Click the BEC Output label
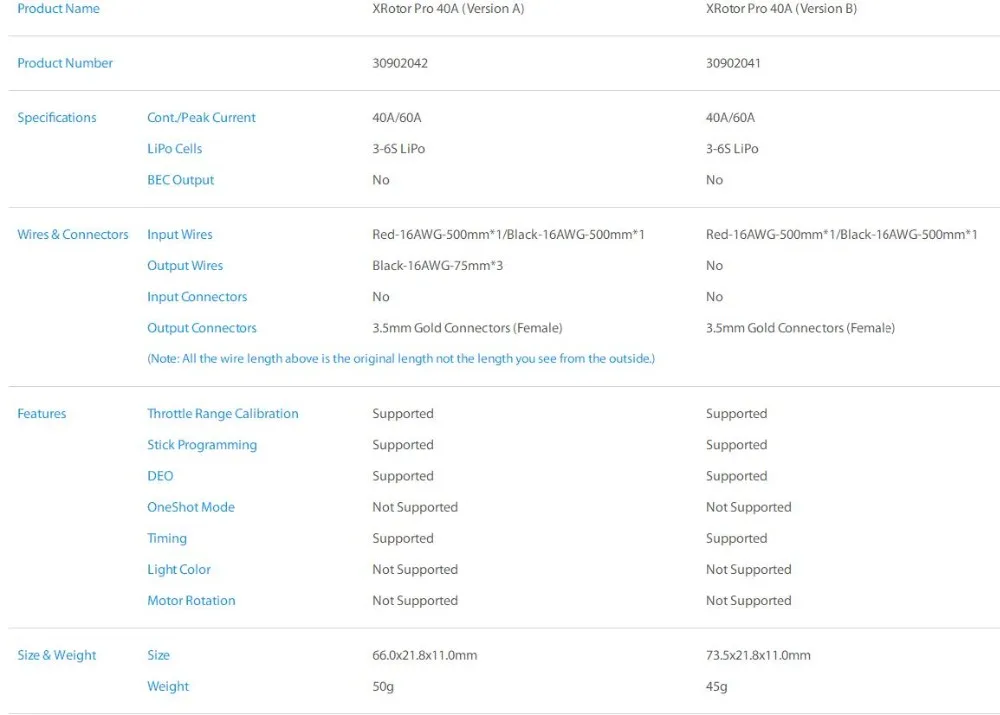 coord(180,180)
